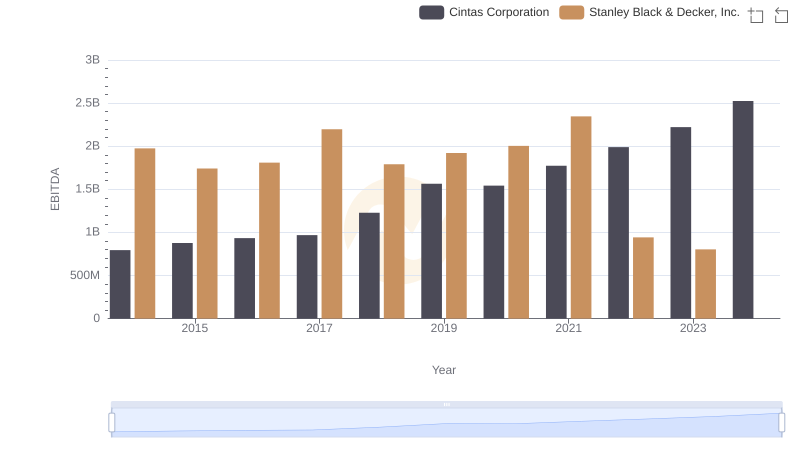Click the 2021 x-axis label
800x461 pixels.
point(568,328)
